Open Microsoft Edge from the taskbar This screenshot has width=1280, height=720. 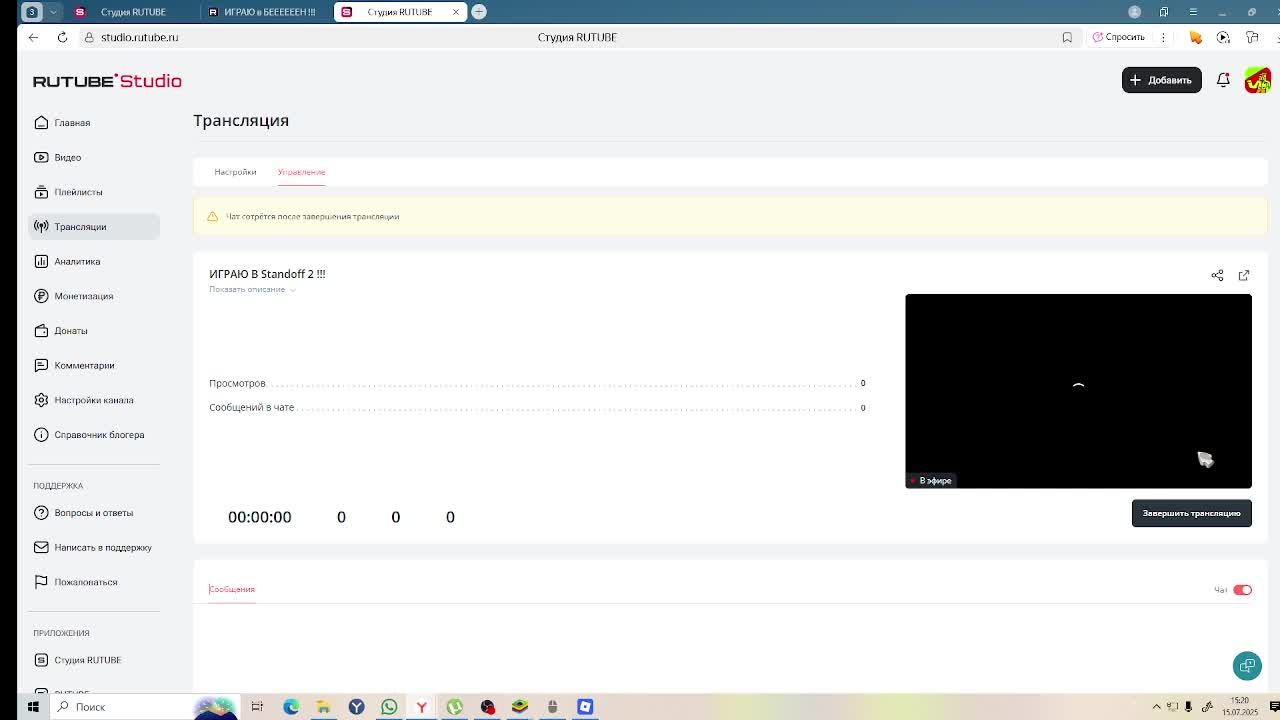coord(291,707)
